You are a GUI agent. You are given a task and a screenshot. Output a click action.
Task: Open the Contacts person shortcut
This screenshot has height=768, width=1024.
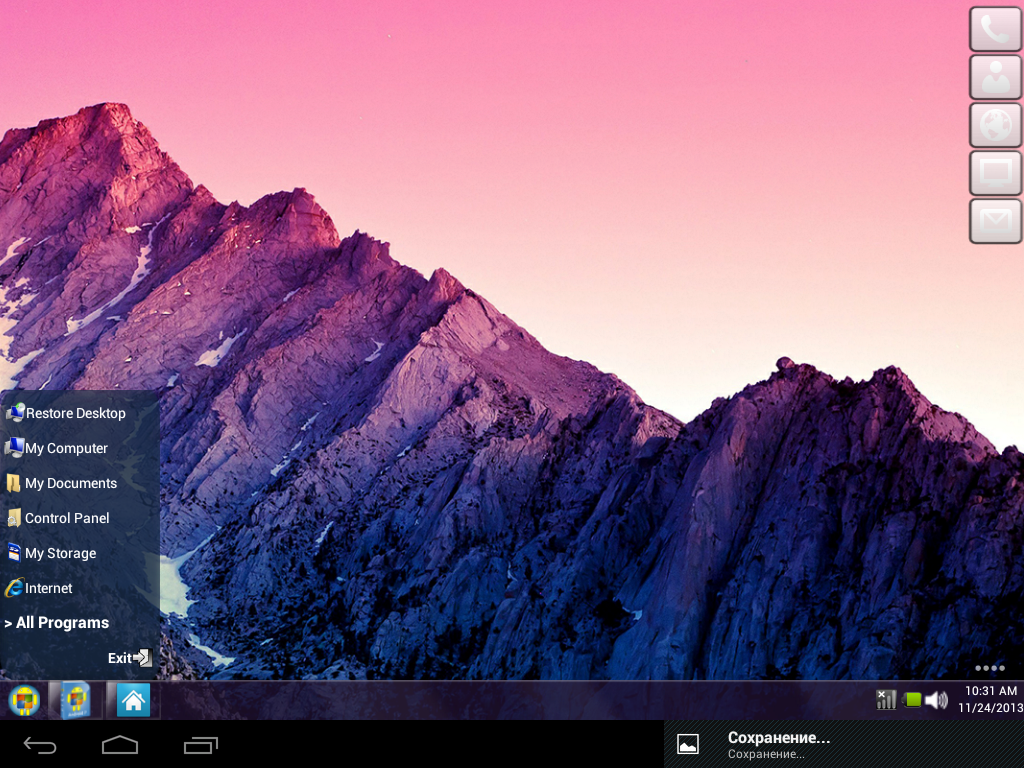point(995,77)
